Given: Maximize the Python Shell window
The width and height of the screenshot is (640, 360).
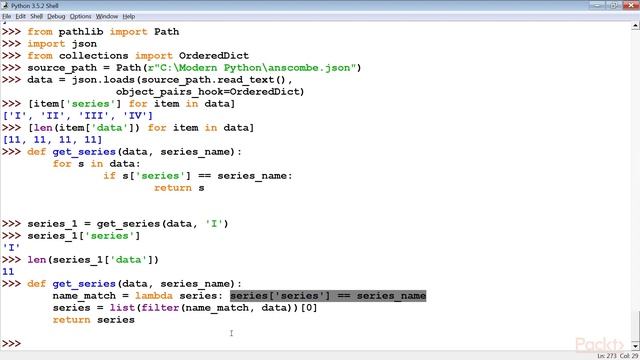Looking at the screenshot, I should pyautogui.click(x=613, y=5).
